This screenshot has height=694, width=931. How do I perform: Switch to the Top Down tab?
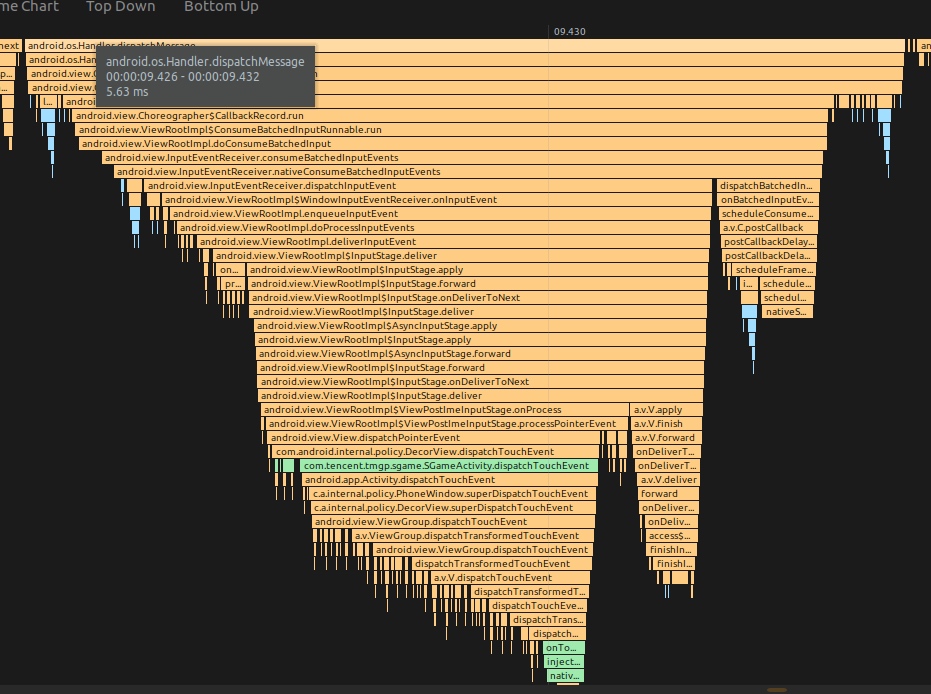120,7
